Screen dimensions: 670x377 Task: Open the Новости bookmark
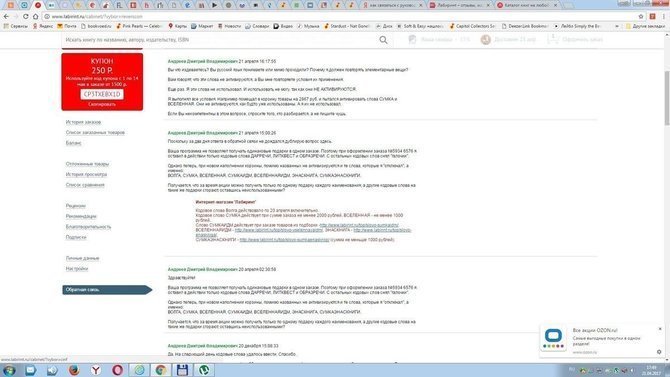(229, 26)
